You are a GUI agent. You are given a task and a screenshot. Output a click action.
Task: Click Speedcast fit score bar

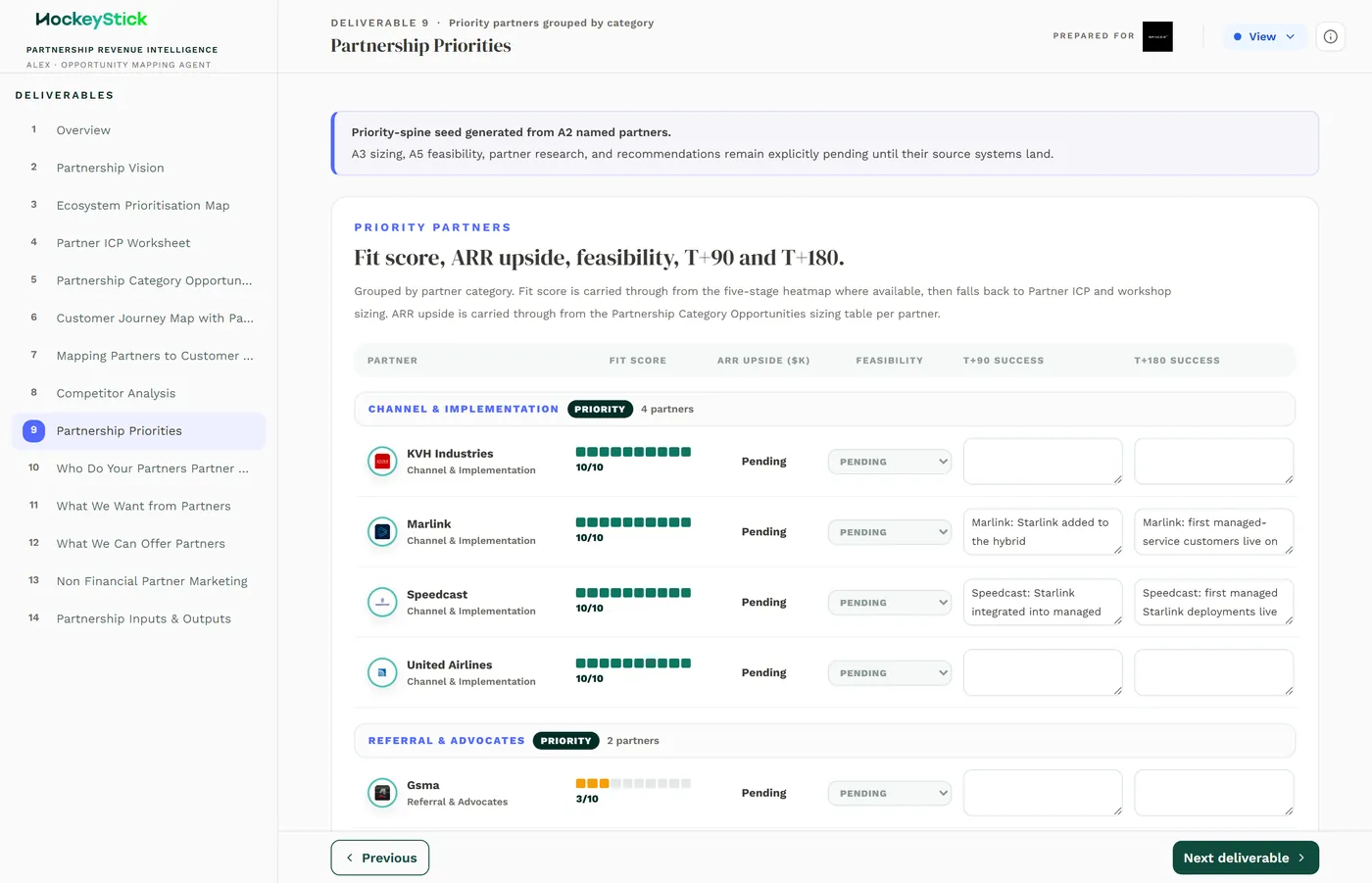pyautogui.click(x=633, y=593)
